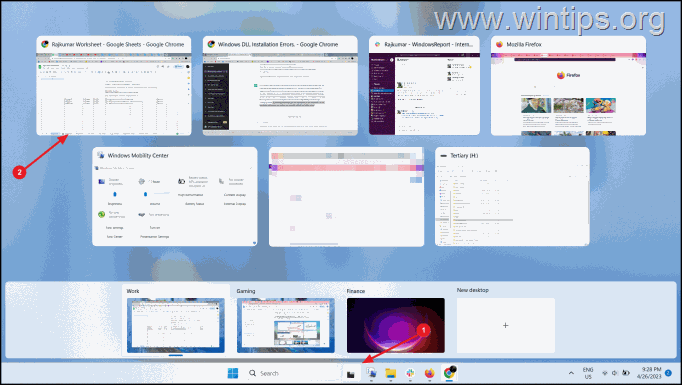The image size is (682, 385).
Task: Select the Windows DLL Installation Errors window
Action: coord(280,86)
